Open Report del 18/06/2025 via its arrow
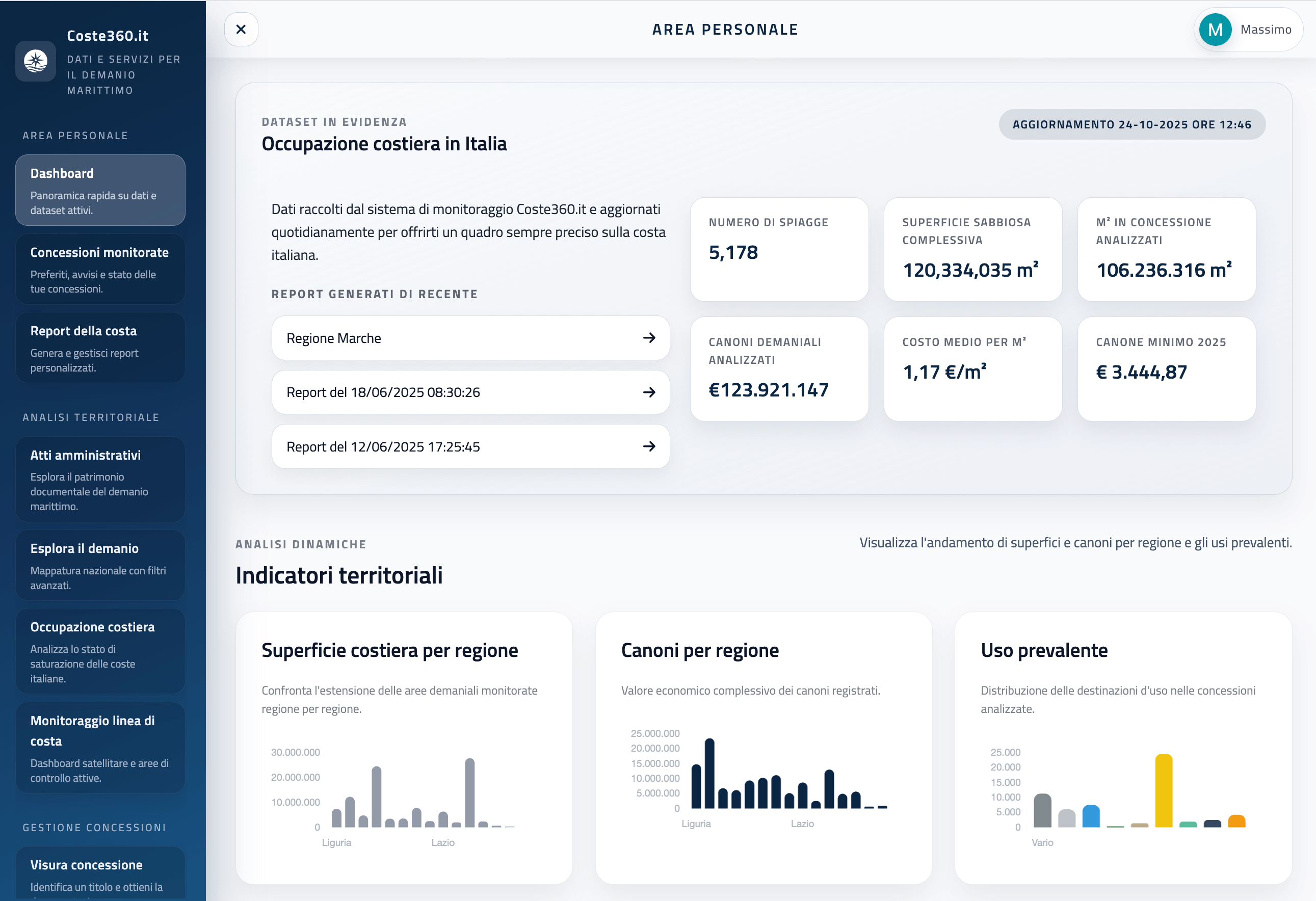1316x901 pixels. tap(649, 392)
